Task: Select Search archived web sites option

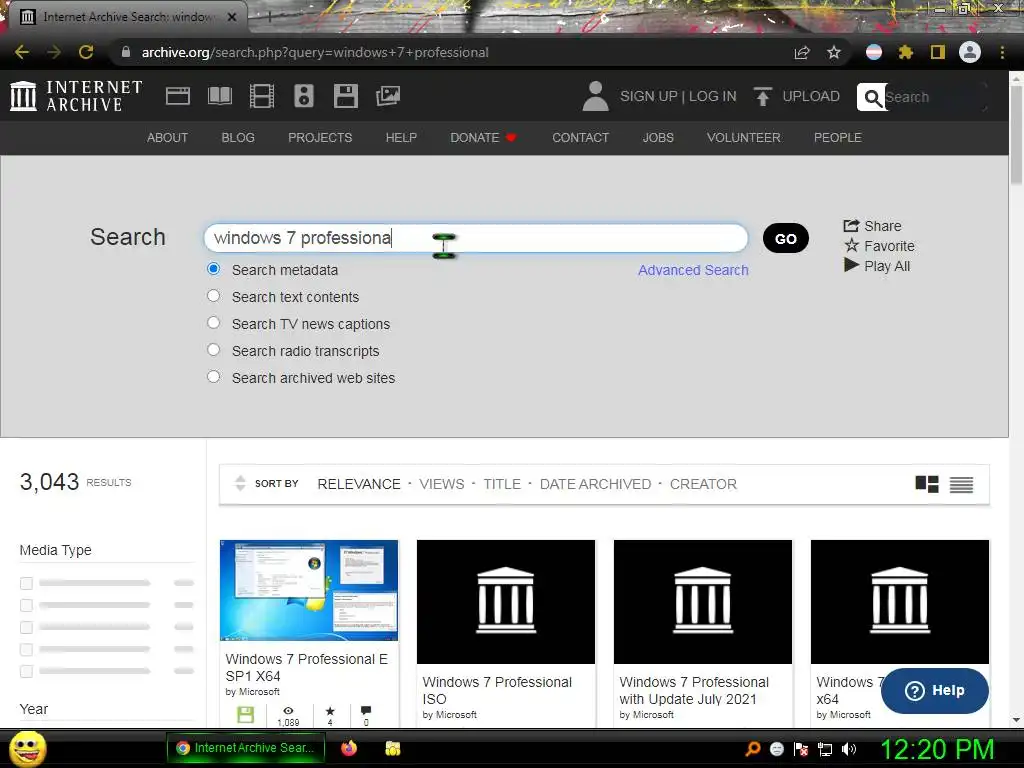Action: tap(214, 377)
